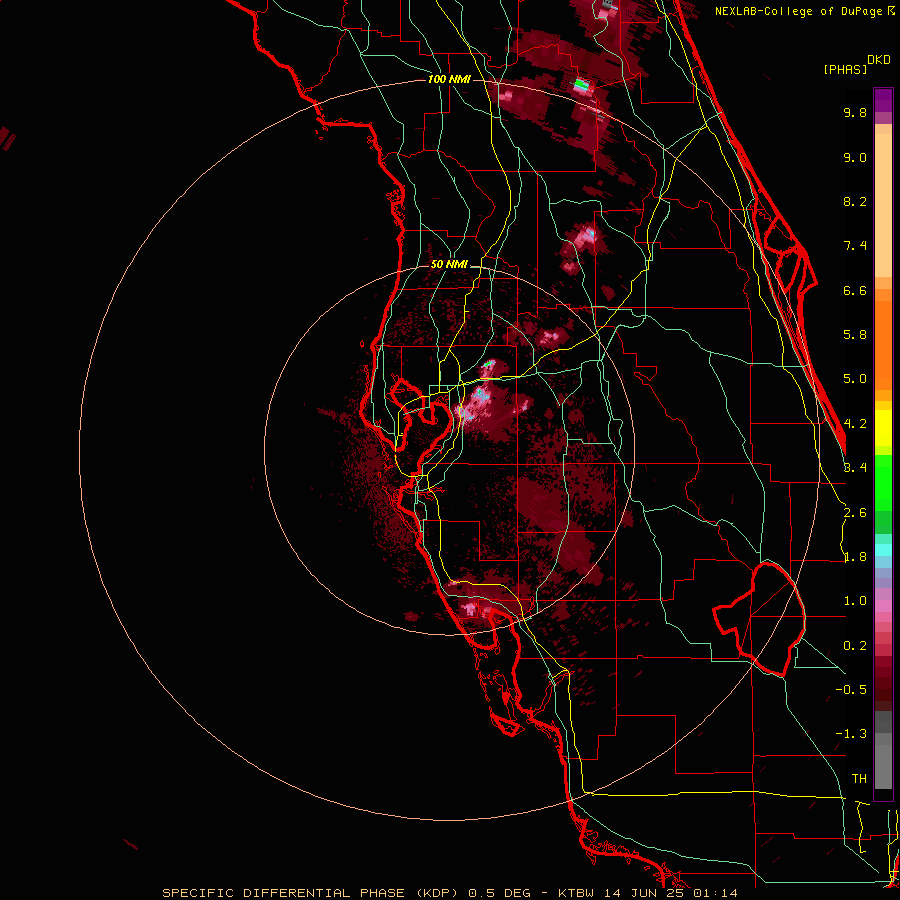The height and width of the screenshot is (900, 900).
Task: Pick the purple band on the color bar
Action: click(883, 100)
